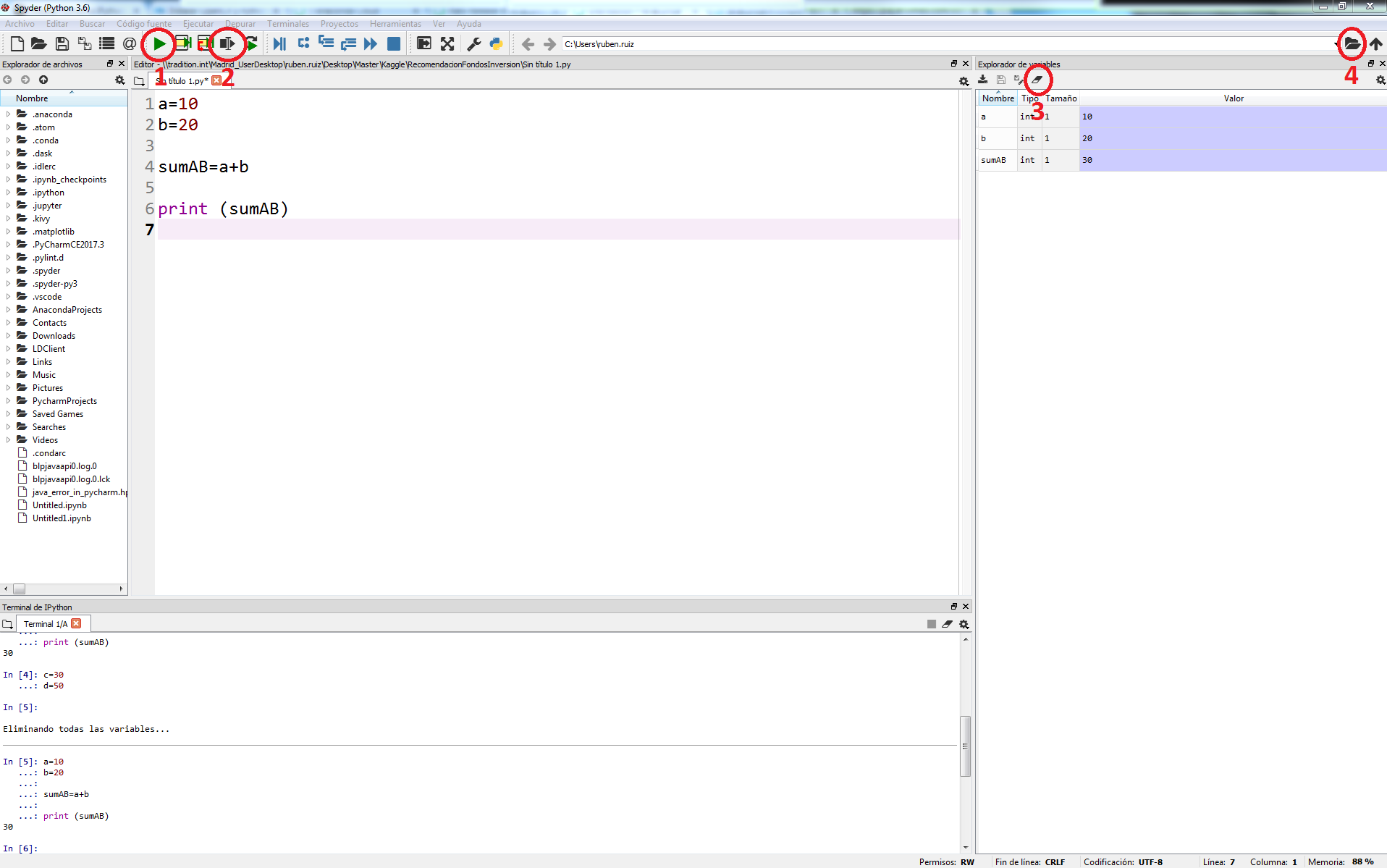
Task: Open the working directory dropdown arrow
Action: click(1337, 43)
